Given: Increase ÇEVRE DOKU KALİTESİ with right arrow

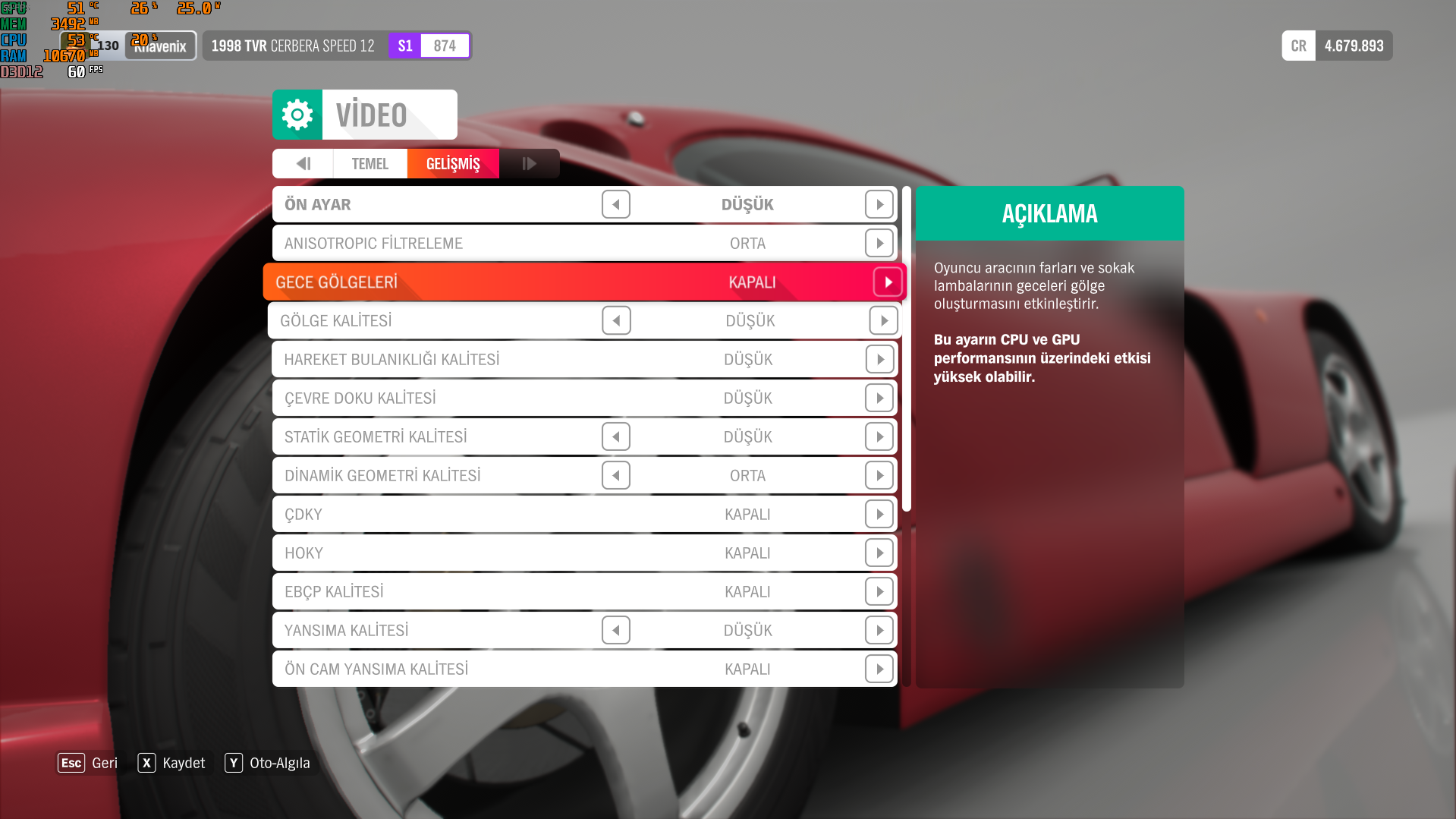Looking at the screenshot, I should 879,398.
